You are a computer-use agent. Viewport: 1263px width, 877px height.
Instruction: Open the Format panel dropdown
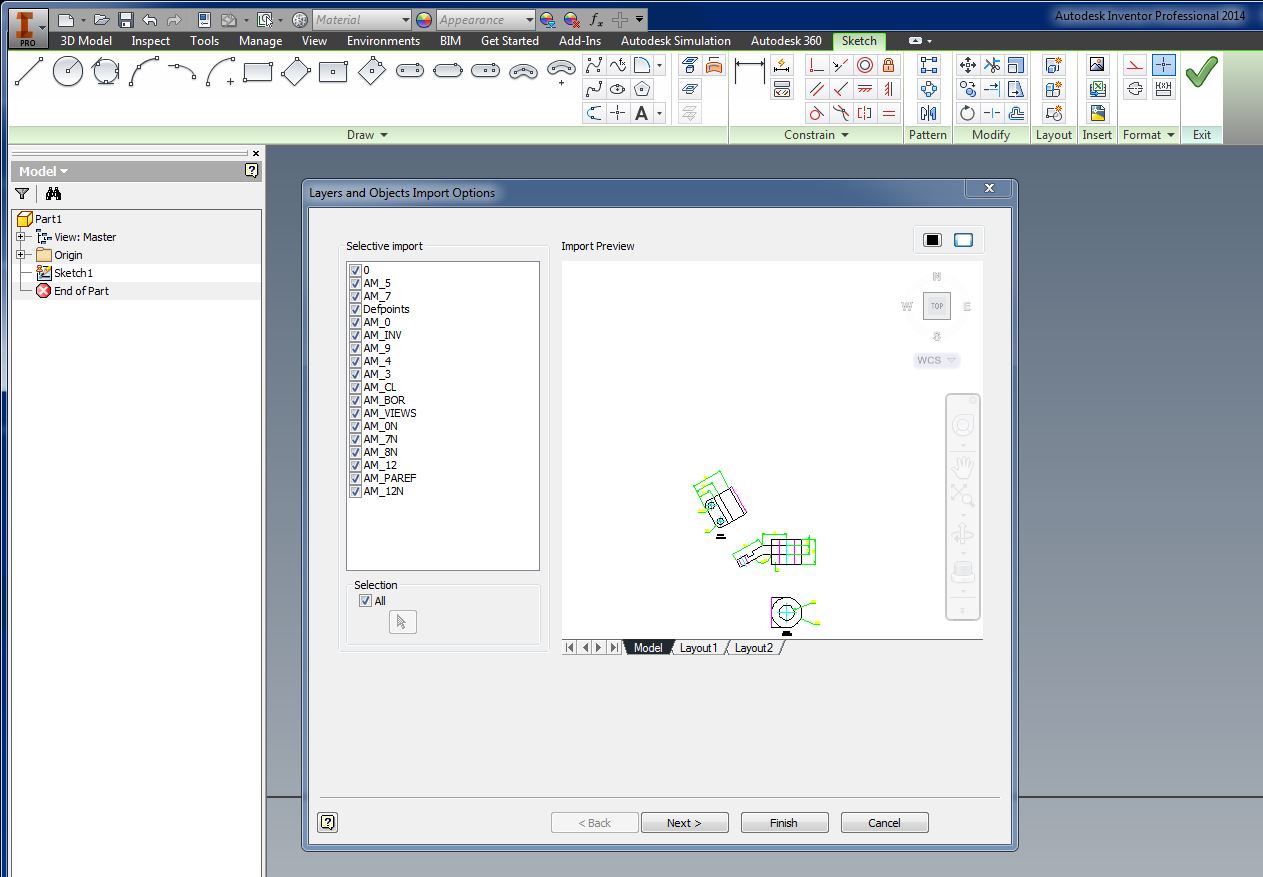[x=1172, y=134]
